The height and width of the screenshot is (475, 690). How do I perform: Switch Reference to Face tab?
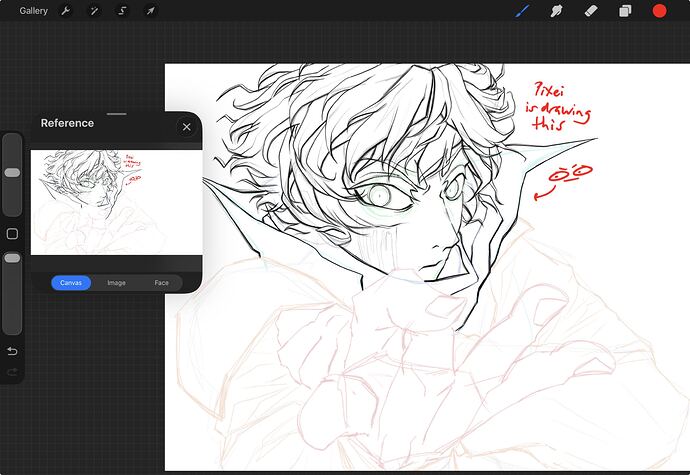(161, 283)
